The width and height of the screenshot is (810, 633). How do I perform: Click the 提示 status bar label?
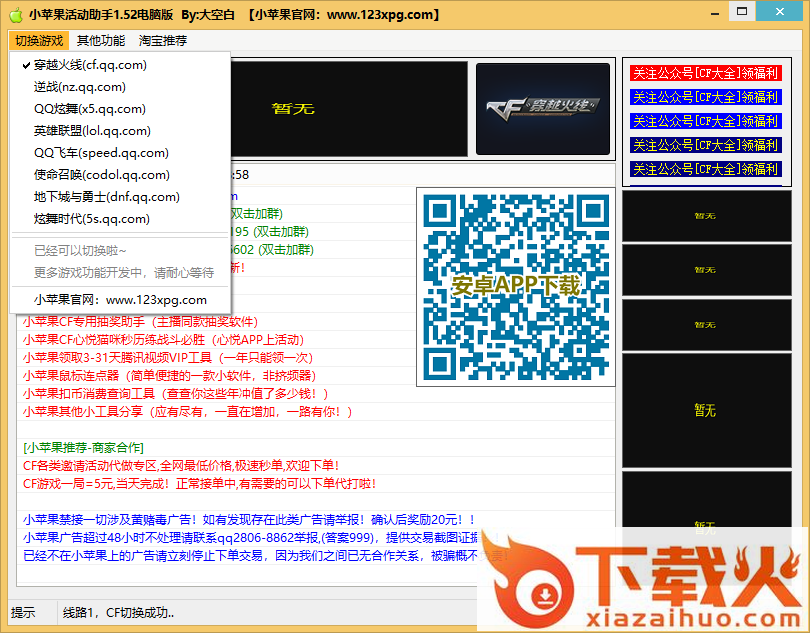[x=23, y=613]
